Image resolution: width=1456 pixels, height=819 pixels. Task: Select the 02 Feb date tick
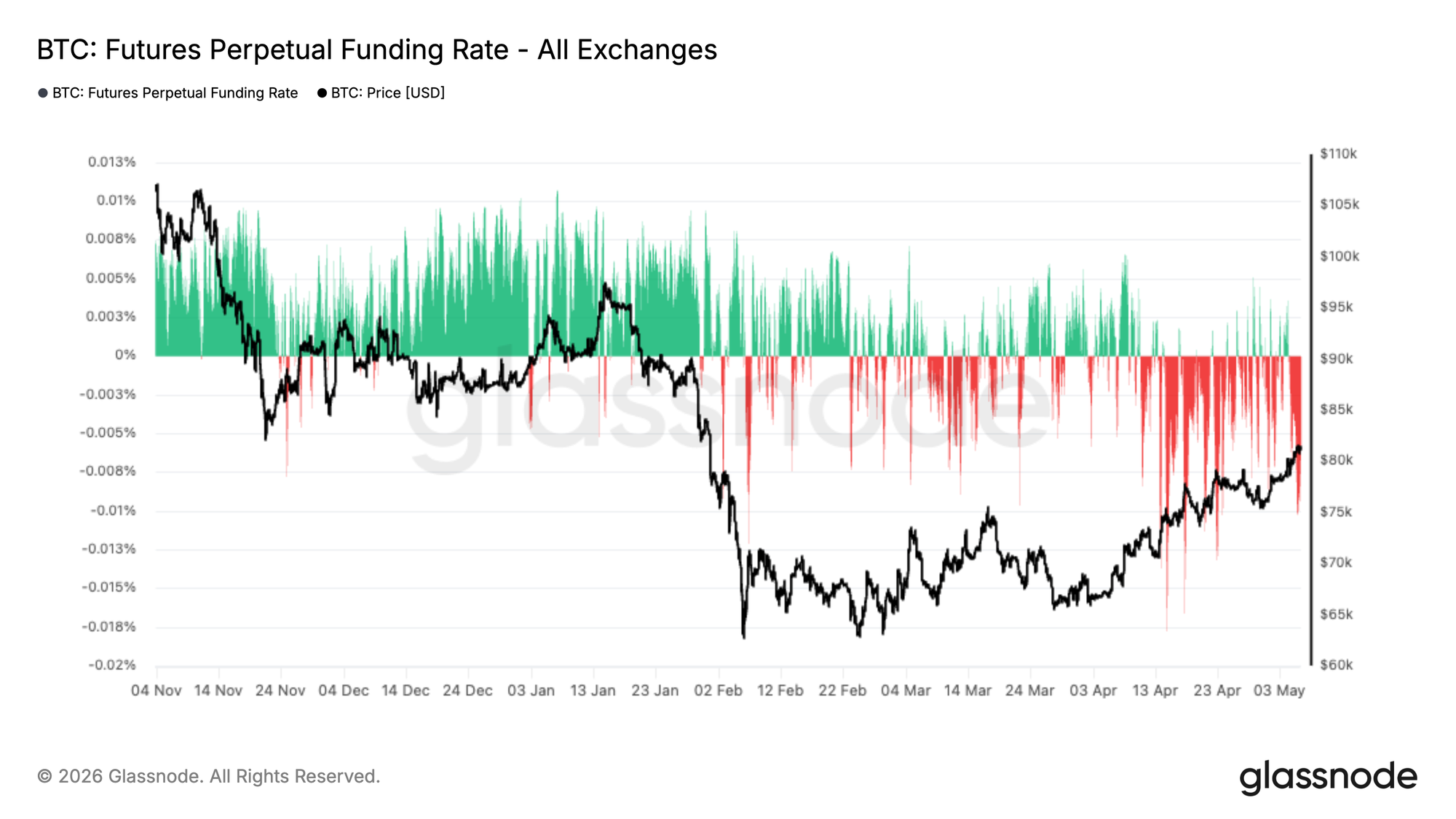(x=718, y=690)
